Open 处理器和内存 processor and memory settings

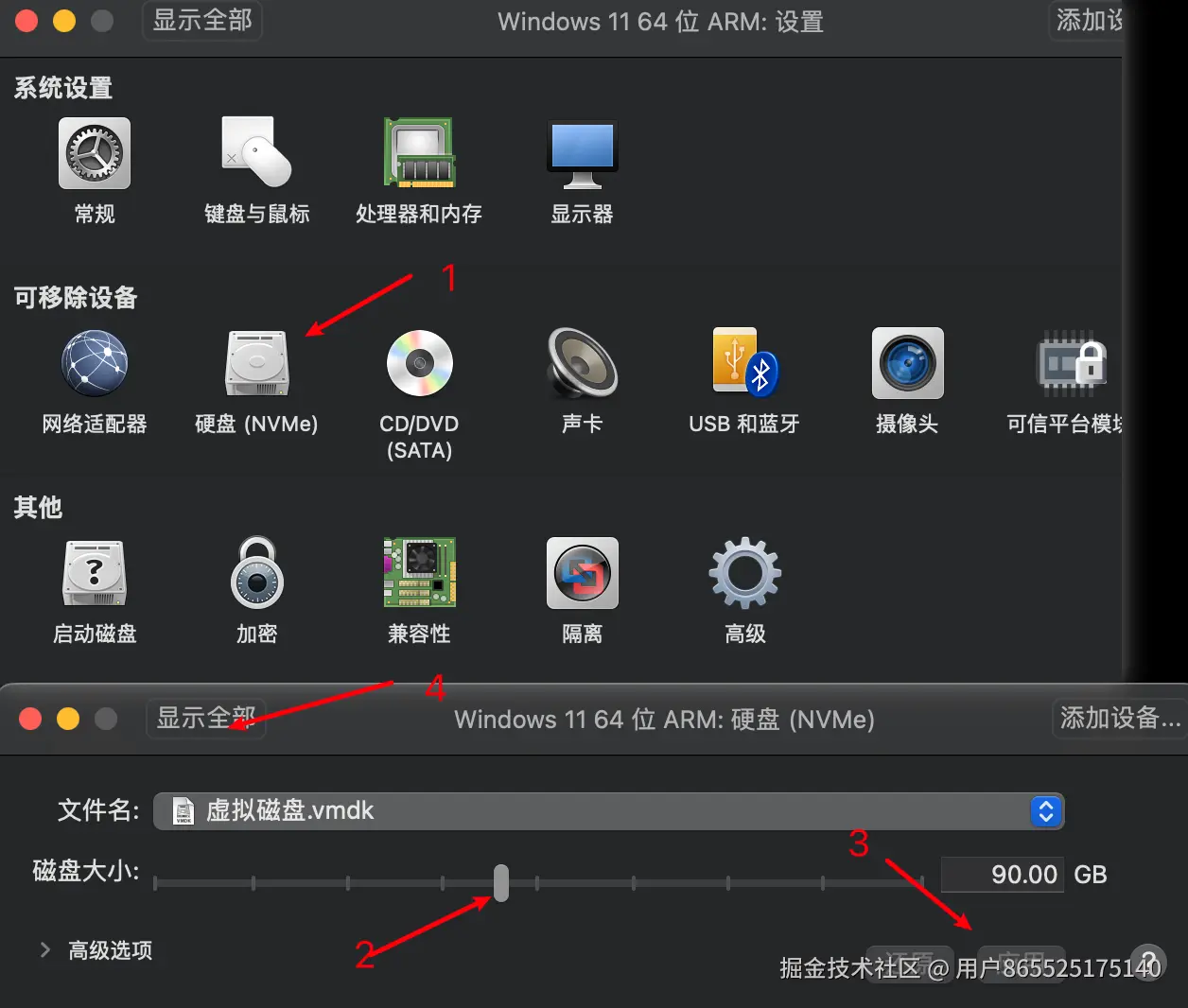pos(419,153)
